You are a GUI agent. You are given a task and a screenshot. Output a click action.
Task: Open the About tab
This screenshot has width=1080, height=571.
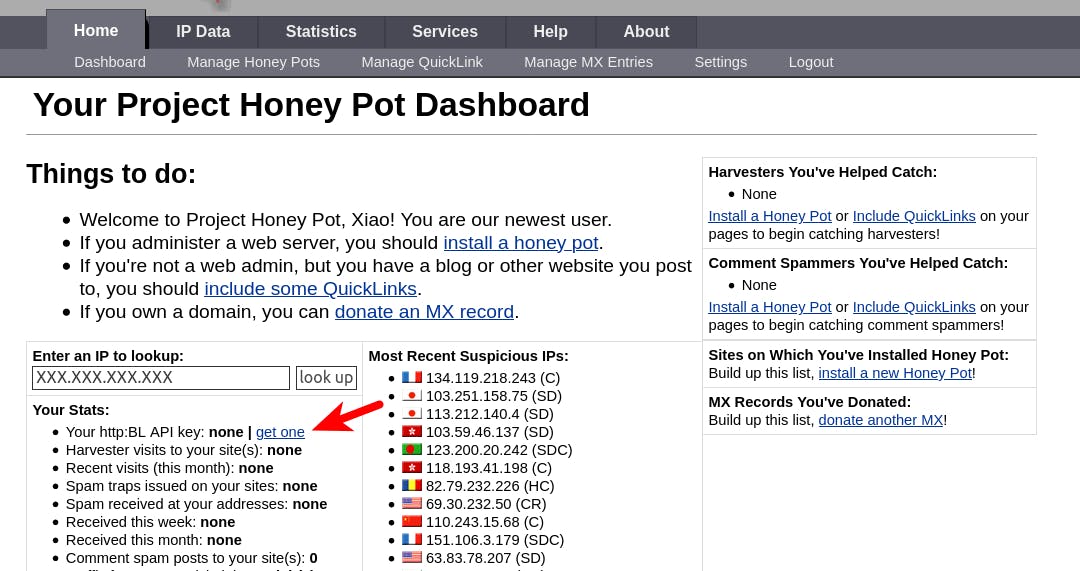pos(646,32)
